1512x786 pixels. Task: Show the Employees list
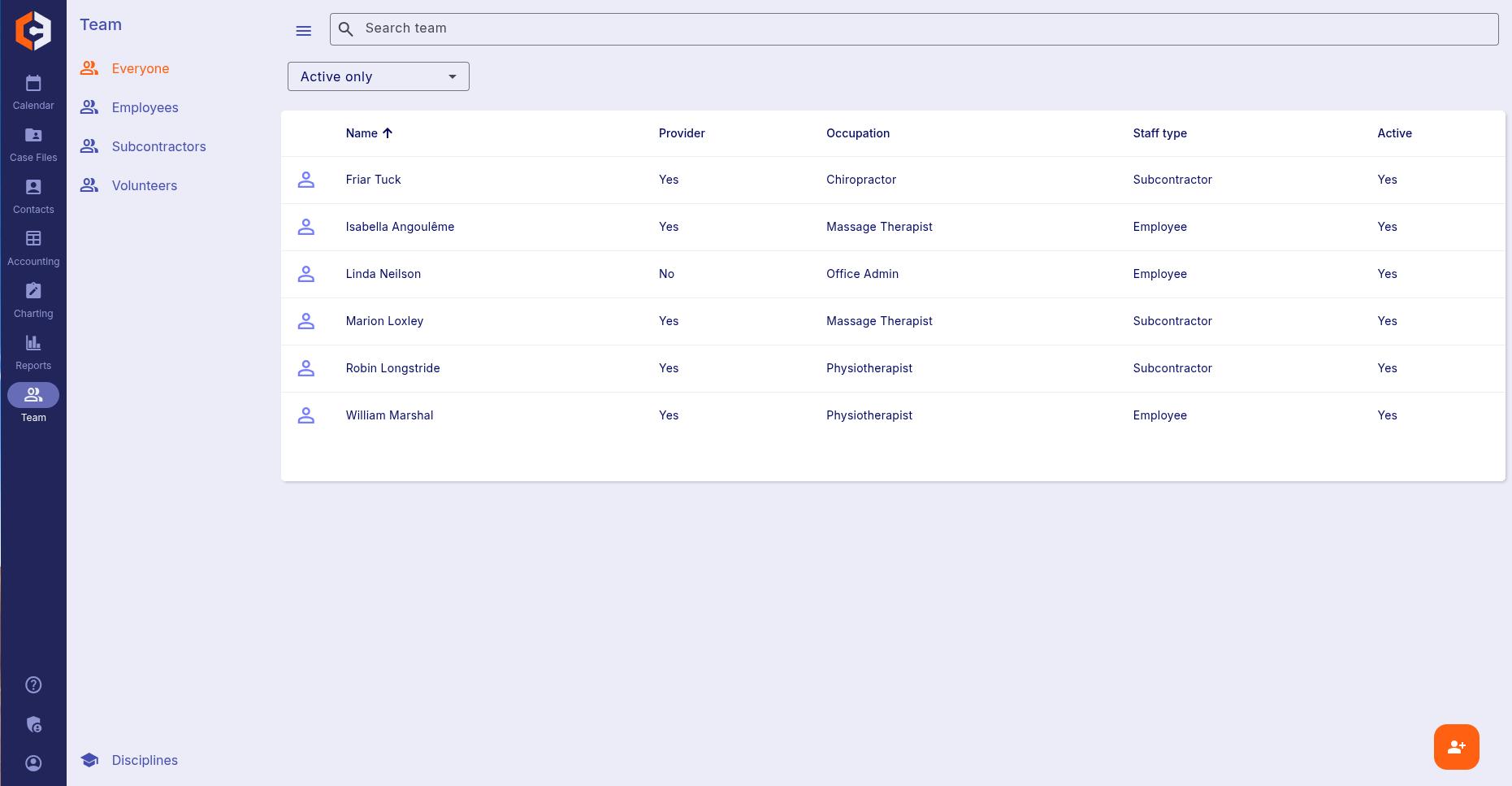pyautogui.click(x=145, y=107)
